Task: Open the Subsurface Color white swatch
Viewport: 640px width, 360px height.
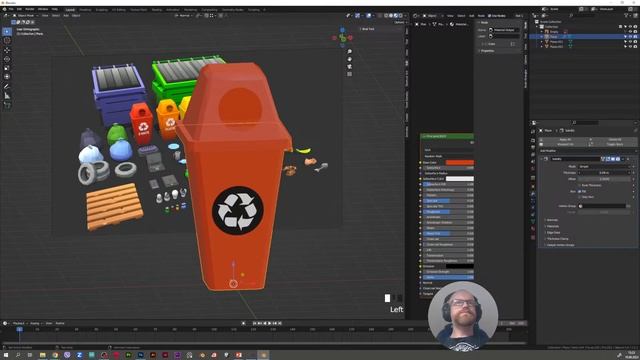Action: 460,179
